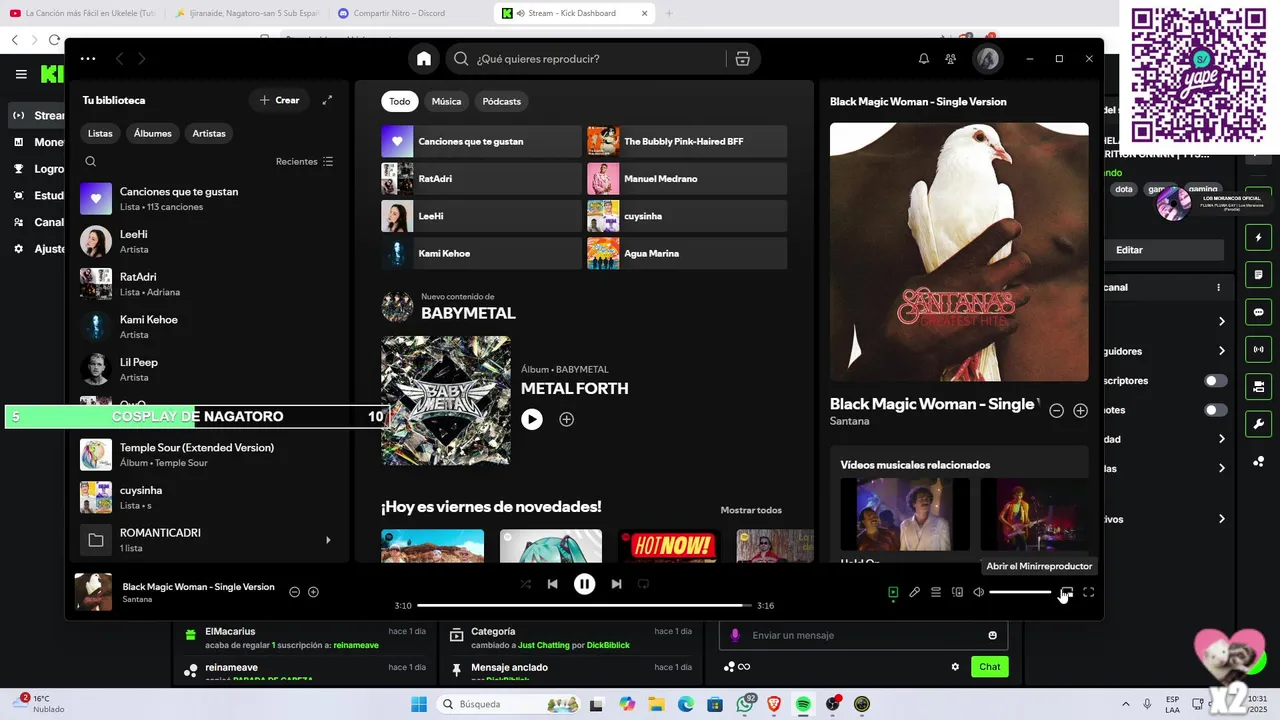Search within Tu biblioteca
This screenshot has width=1280, height=720.
tap(91, 161)
